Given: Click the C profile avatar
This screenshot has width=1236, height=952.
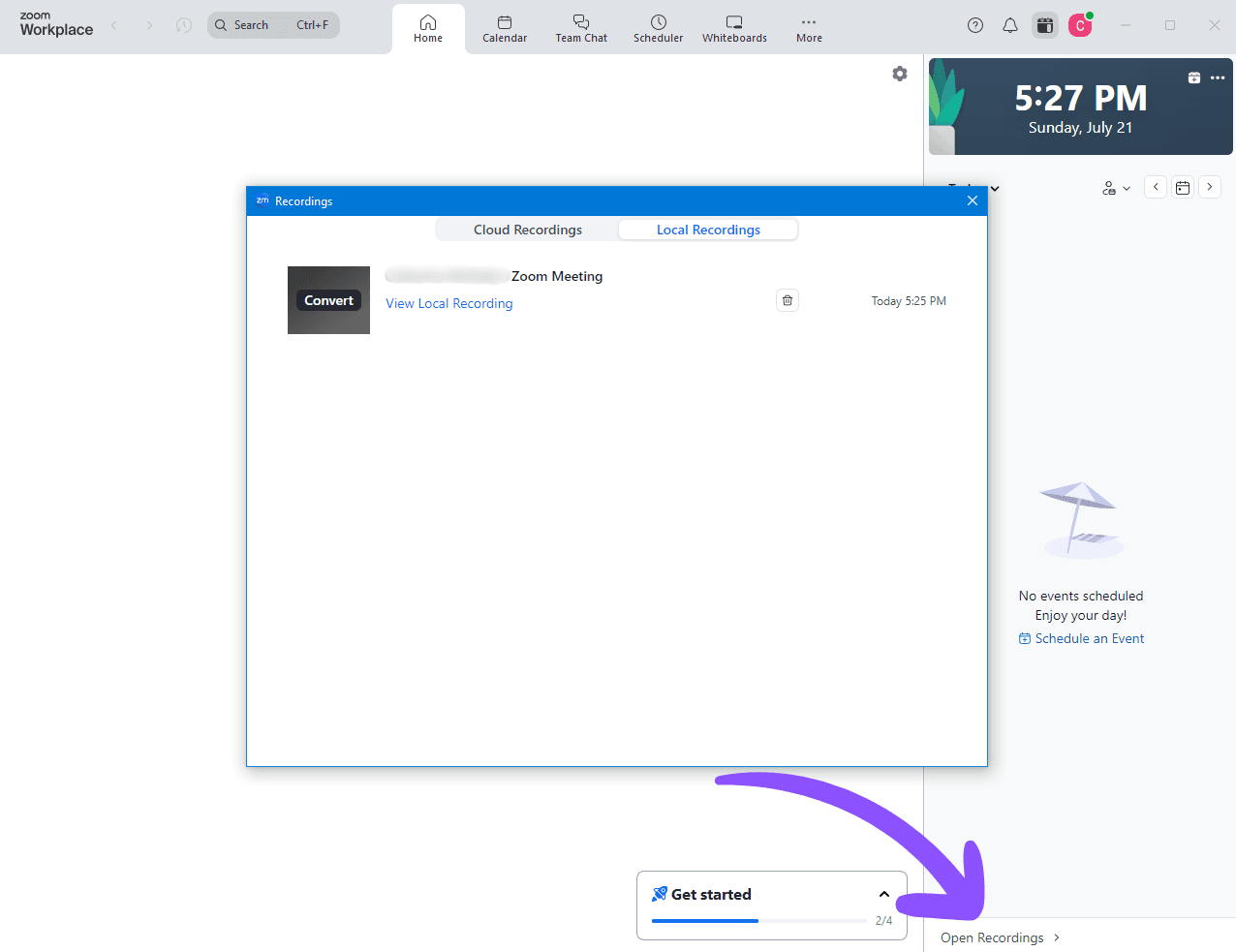Looking at the screenshot, I should (1080, 25).
